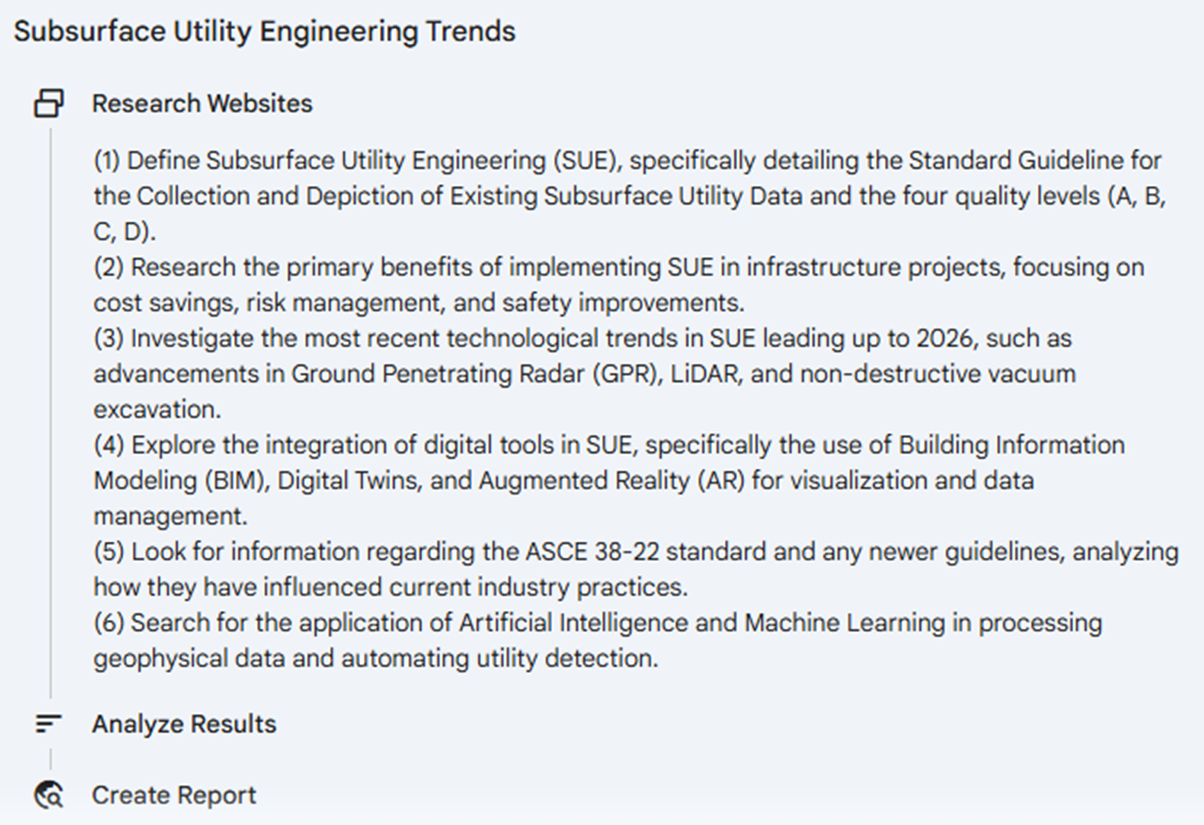Image resolution: width=1204 pixels, height=825 pixels.
Task: Select step (5) about the ASCE 38-22 standard
Action: click(x=636, y=552)
